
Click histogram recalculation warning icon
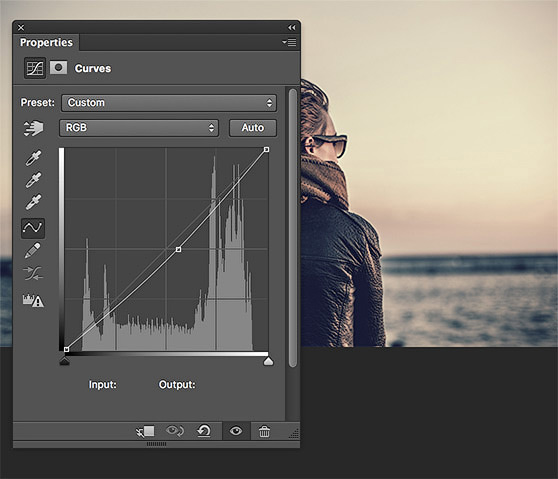point(33,300)
